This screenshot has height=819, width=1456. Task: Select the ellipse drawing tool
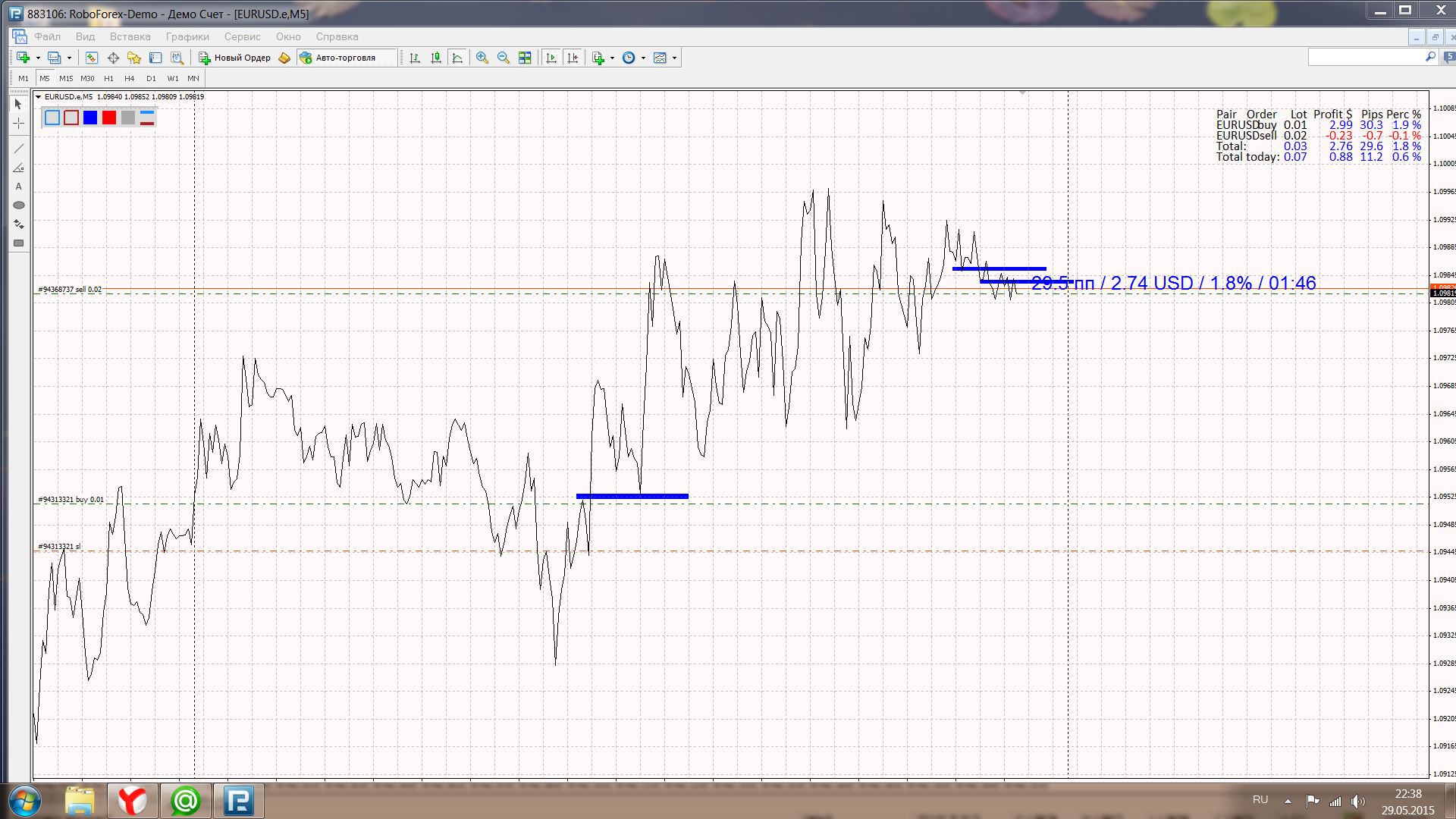(19, 205)
